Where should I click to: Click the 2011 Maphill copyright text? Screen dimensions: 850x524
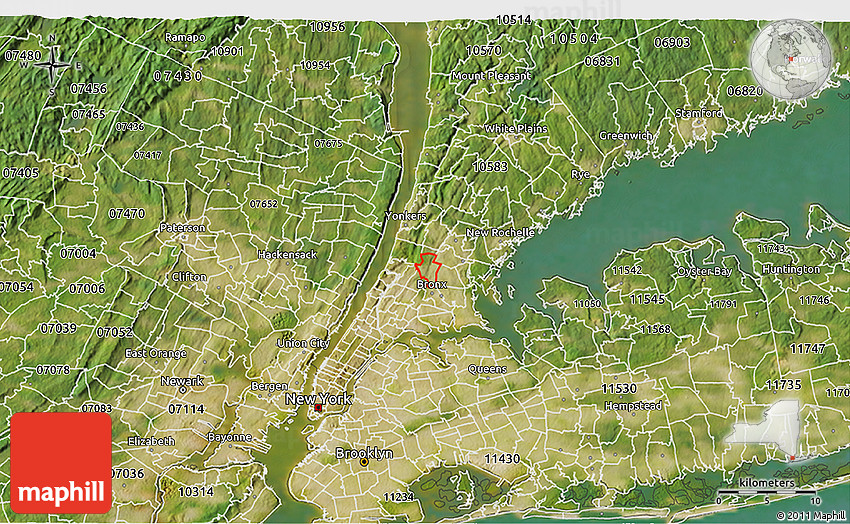[812, 515]
